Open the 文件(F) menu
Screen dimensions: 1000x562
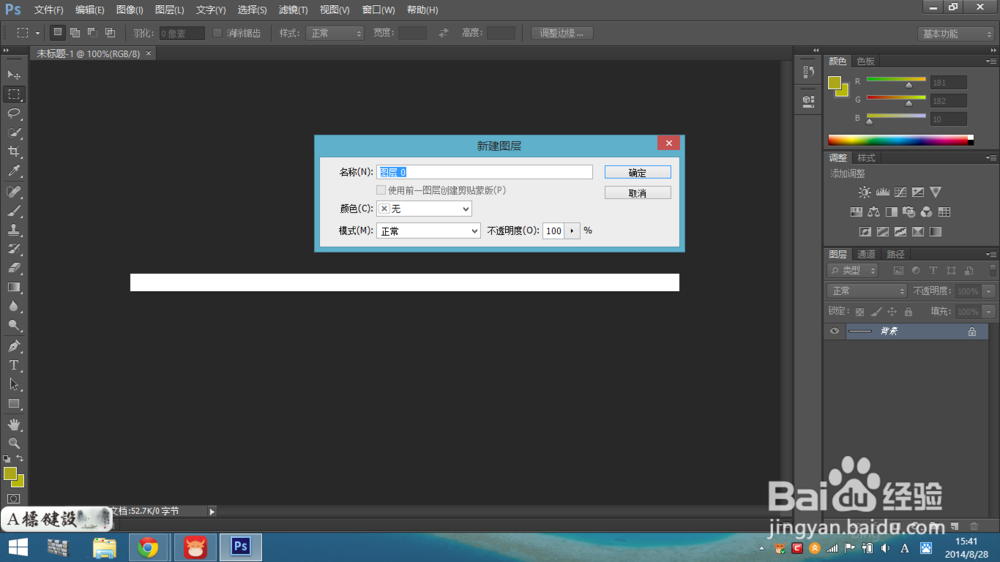click(x=48, y=10)
